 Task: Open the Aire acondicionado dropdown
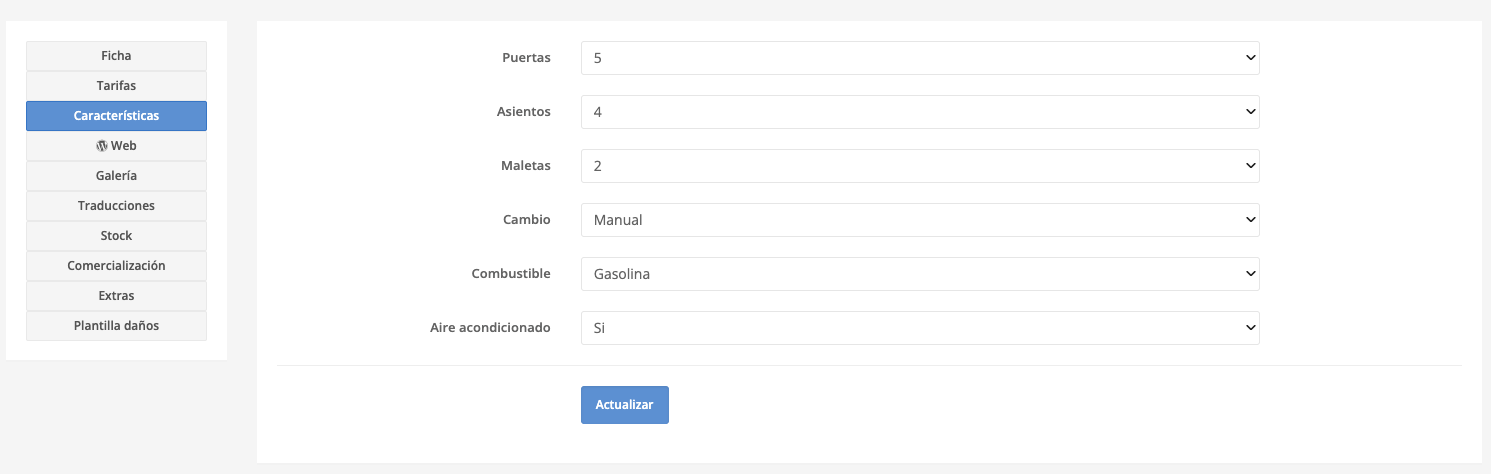coord(920,328)
